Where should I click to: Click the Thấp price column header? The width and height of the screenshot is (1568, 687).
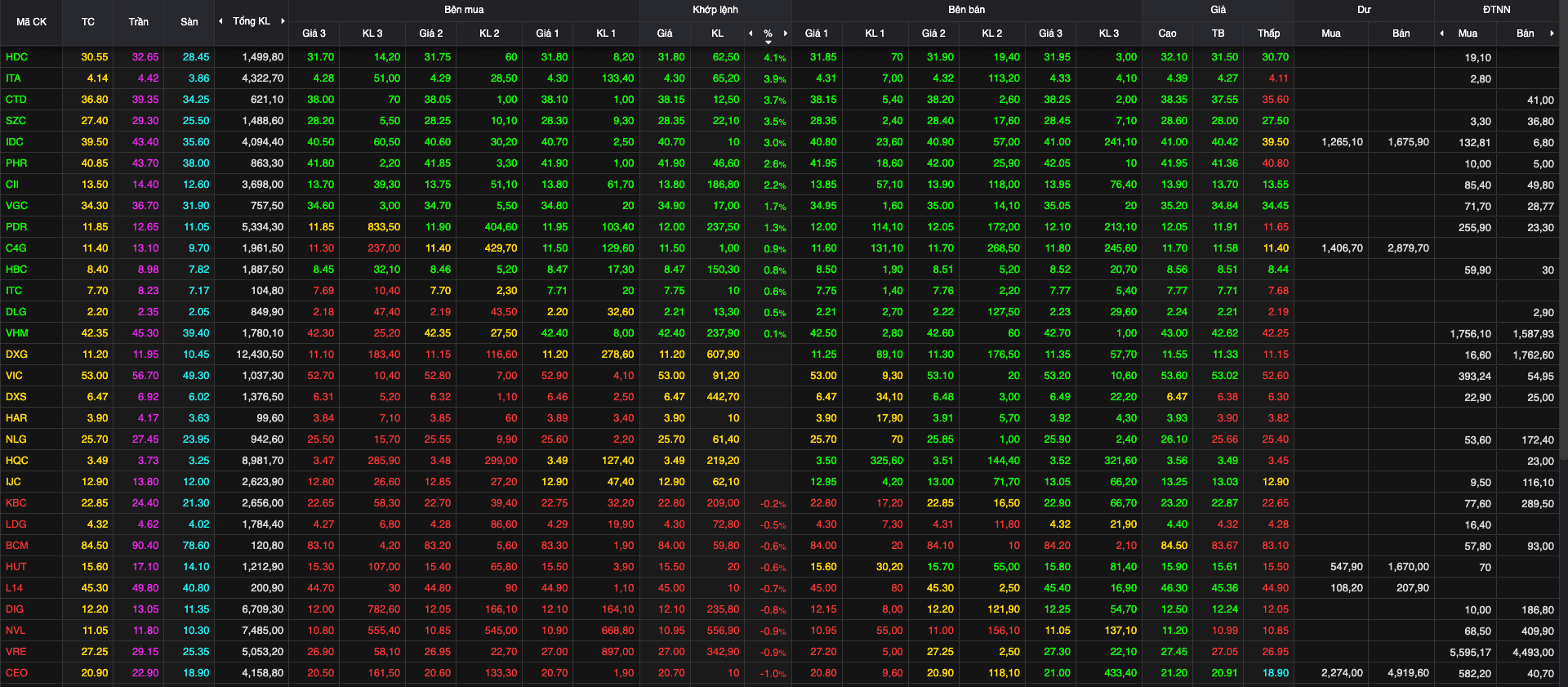point(1268,33)
